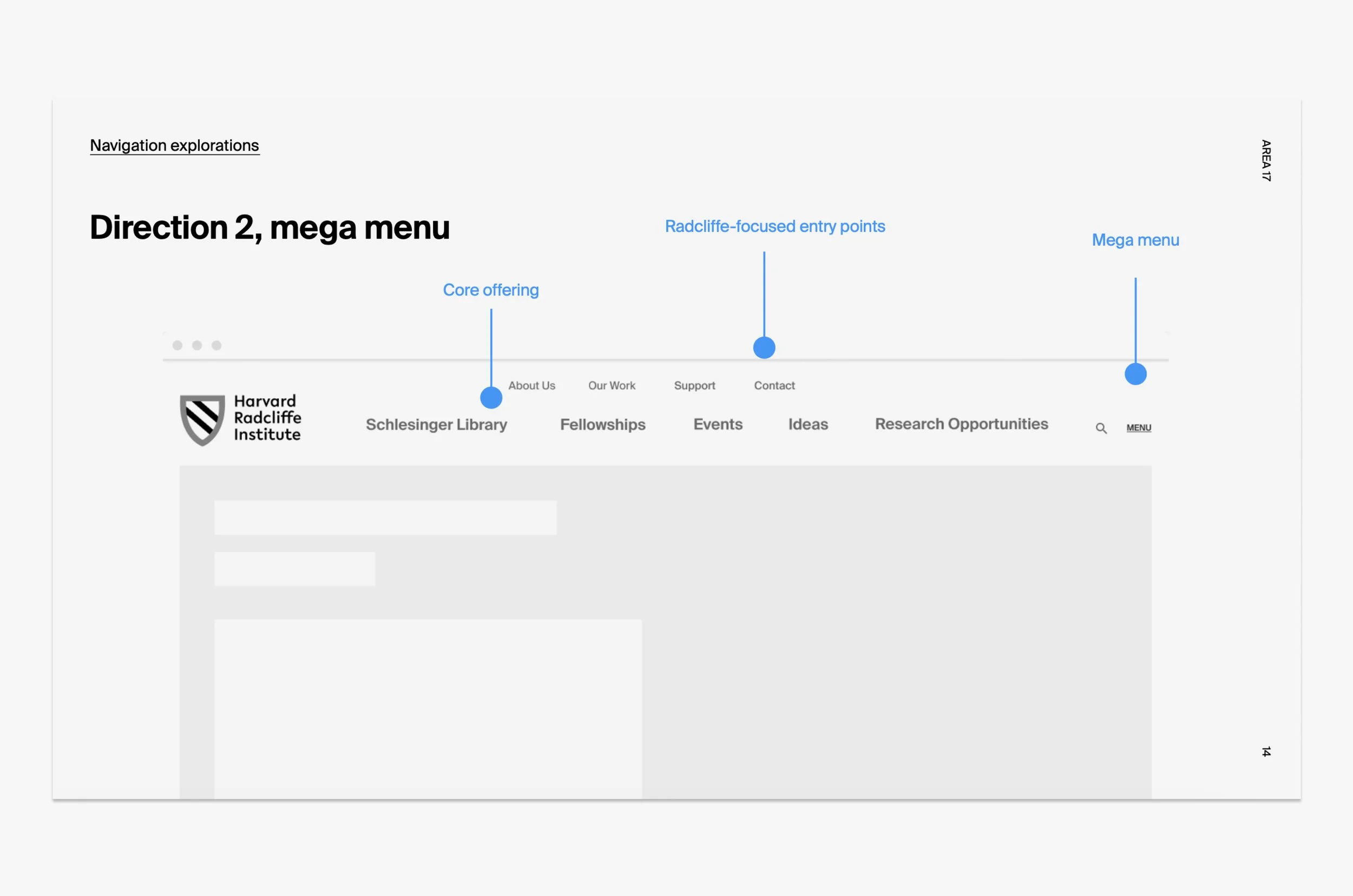Click the middle grey browser window dot

click(x=197, y=345)
